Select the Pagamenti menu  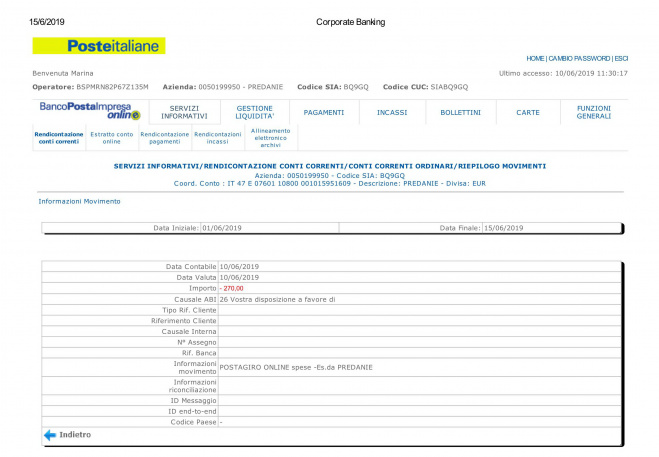pyautogui.click(x=323, y=112)
